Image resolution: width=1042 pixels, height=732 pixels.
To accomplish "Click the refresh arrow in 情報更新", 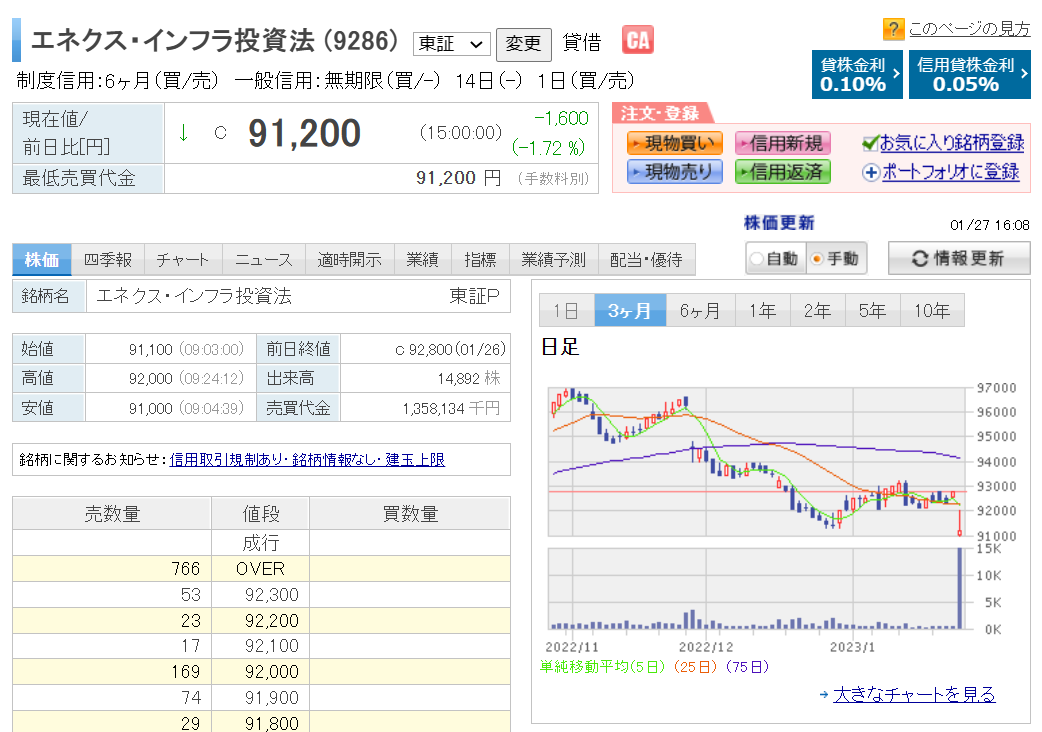I will click(x=920, y=258).
